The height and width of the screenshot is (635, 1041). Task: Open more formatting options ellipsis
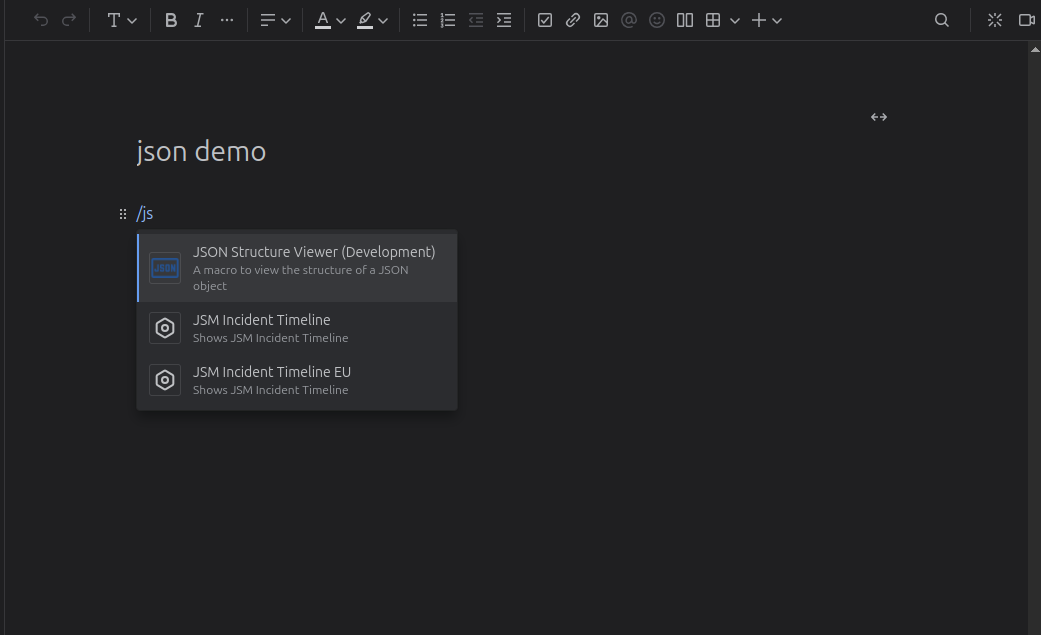[226, 20]
